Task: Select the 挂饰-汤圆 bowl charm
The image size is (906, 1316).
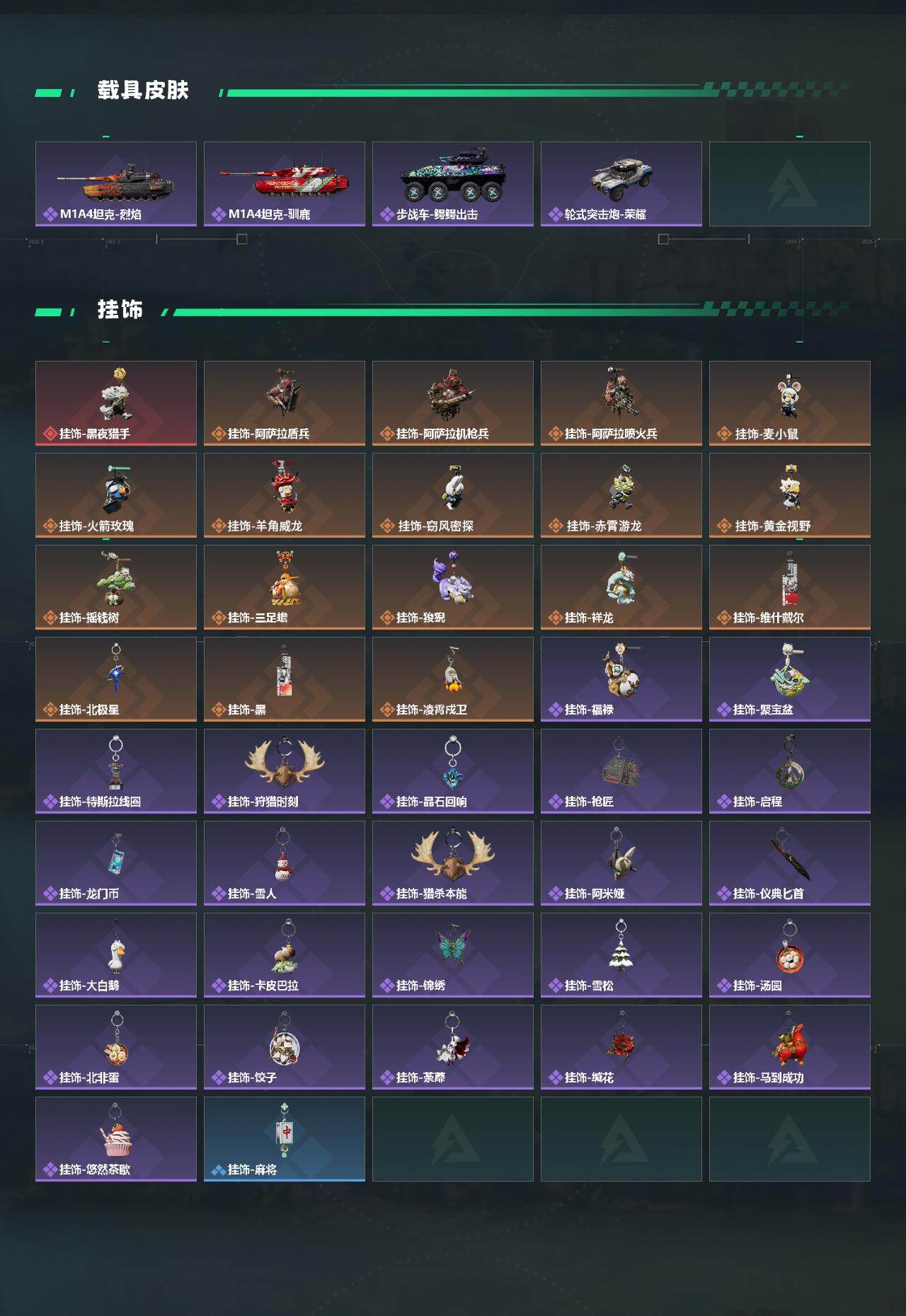Action: (x=790, y=955)
